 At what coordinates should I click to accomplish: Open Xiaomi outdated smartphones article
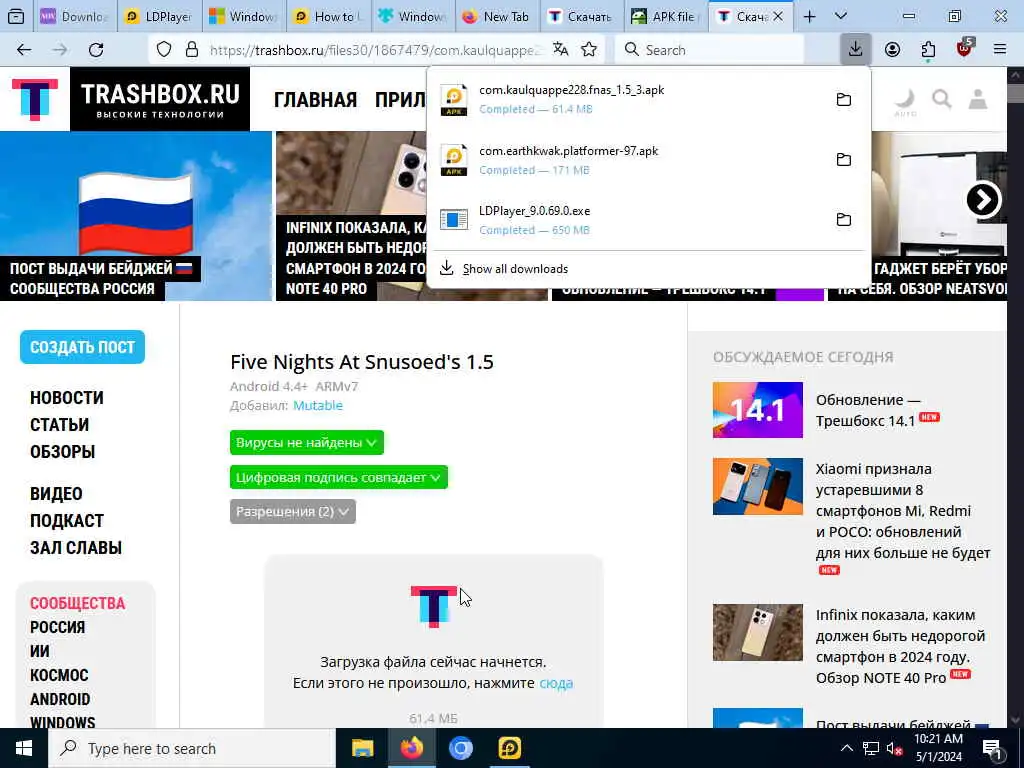pyautogui.click(x=903, y=511)
